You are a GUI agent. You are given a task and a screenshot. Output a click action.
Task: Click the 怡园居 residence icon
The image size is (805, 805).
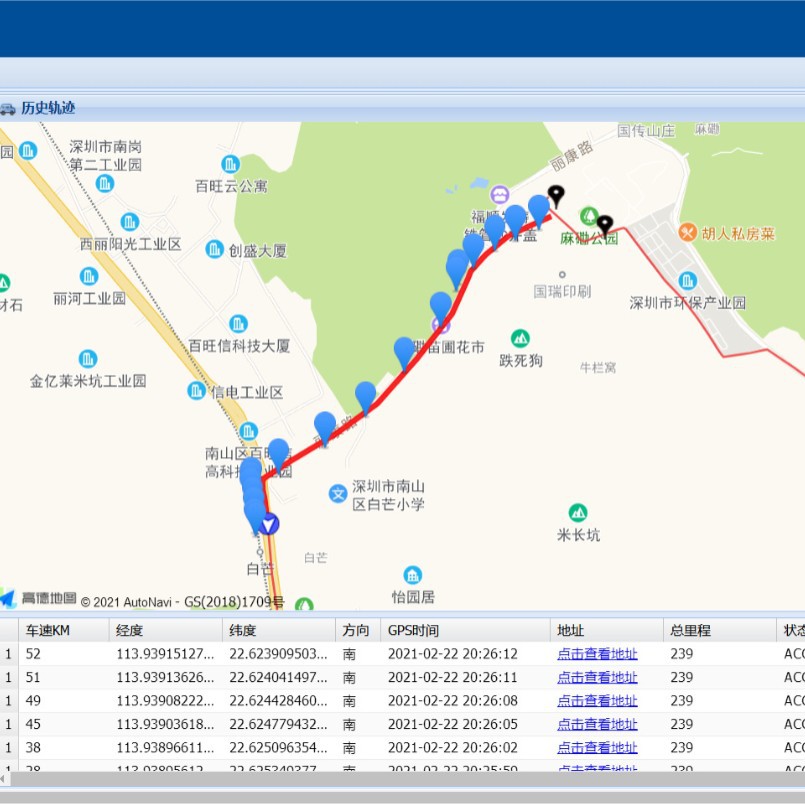point(413,576)
